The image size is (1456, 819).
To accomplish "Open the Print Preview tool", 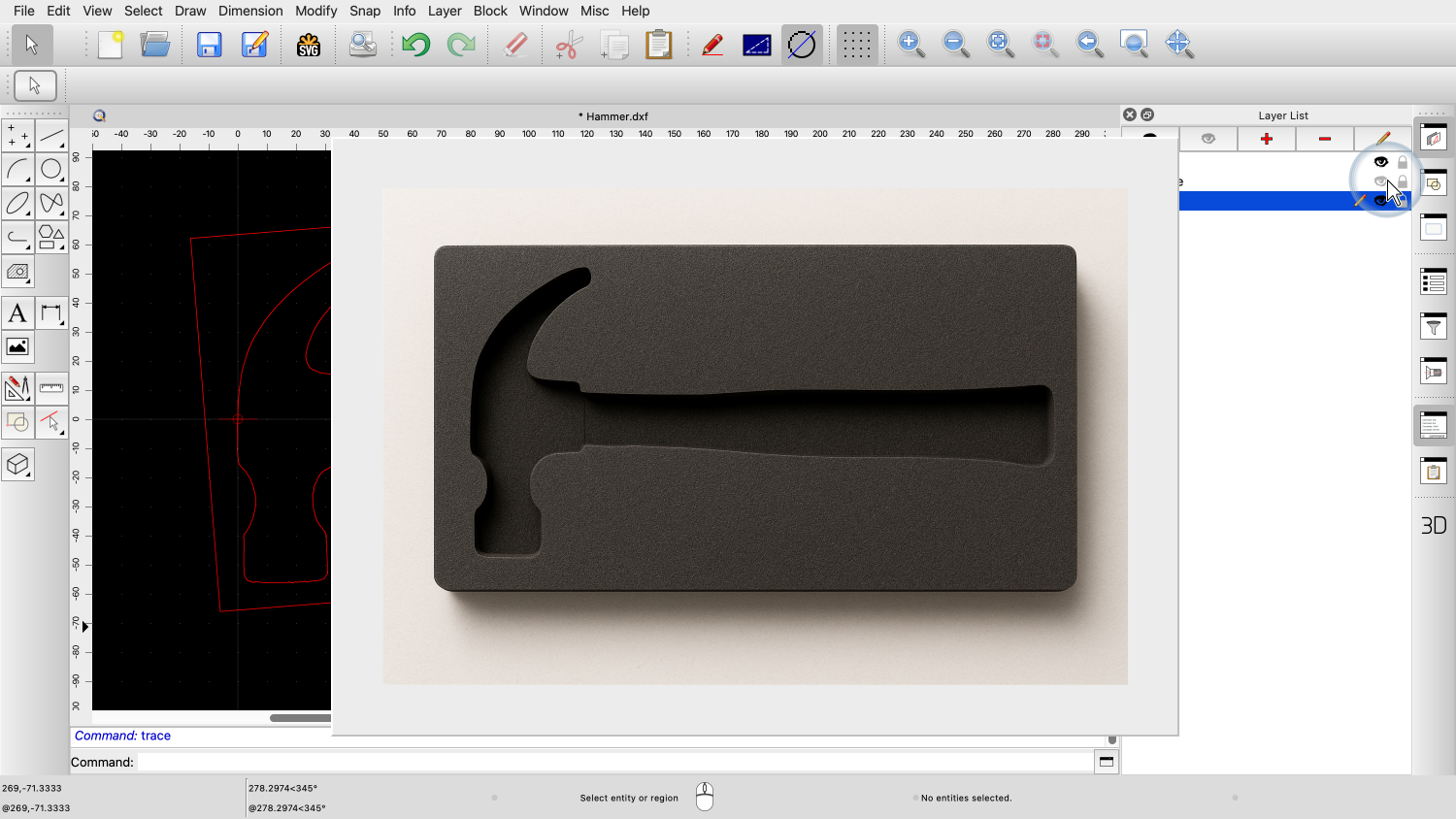I will pyautogui.click(x=363, y=45).
